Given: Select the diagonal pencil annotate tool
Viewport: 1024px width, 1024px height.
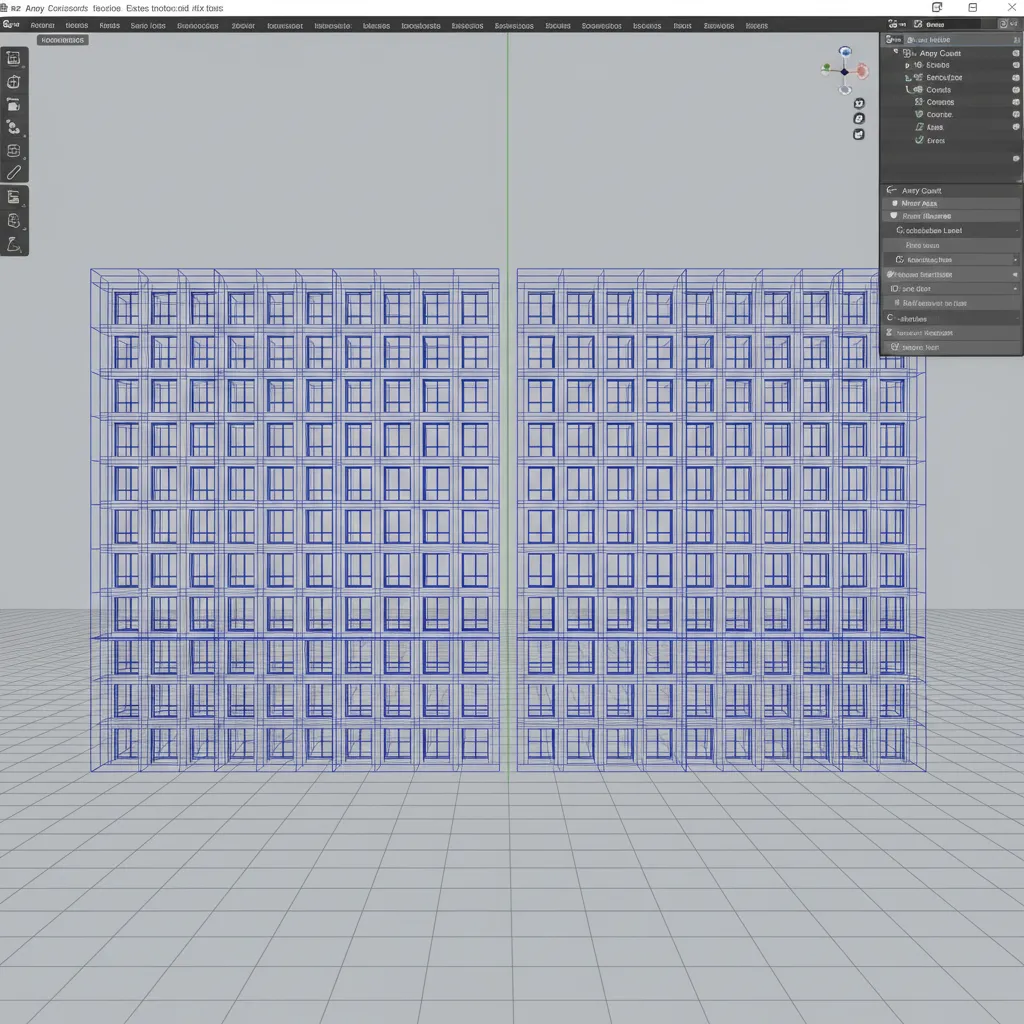Looking at the screenshot, I should tap(14, 172).
